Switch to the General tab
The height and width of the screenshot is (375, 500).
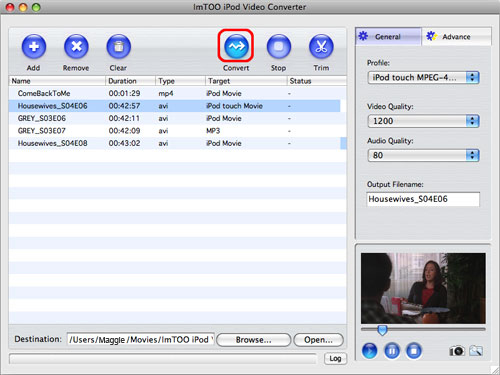[388, 36]
